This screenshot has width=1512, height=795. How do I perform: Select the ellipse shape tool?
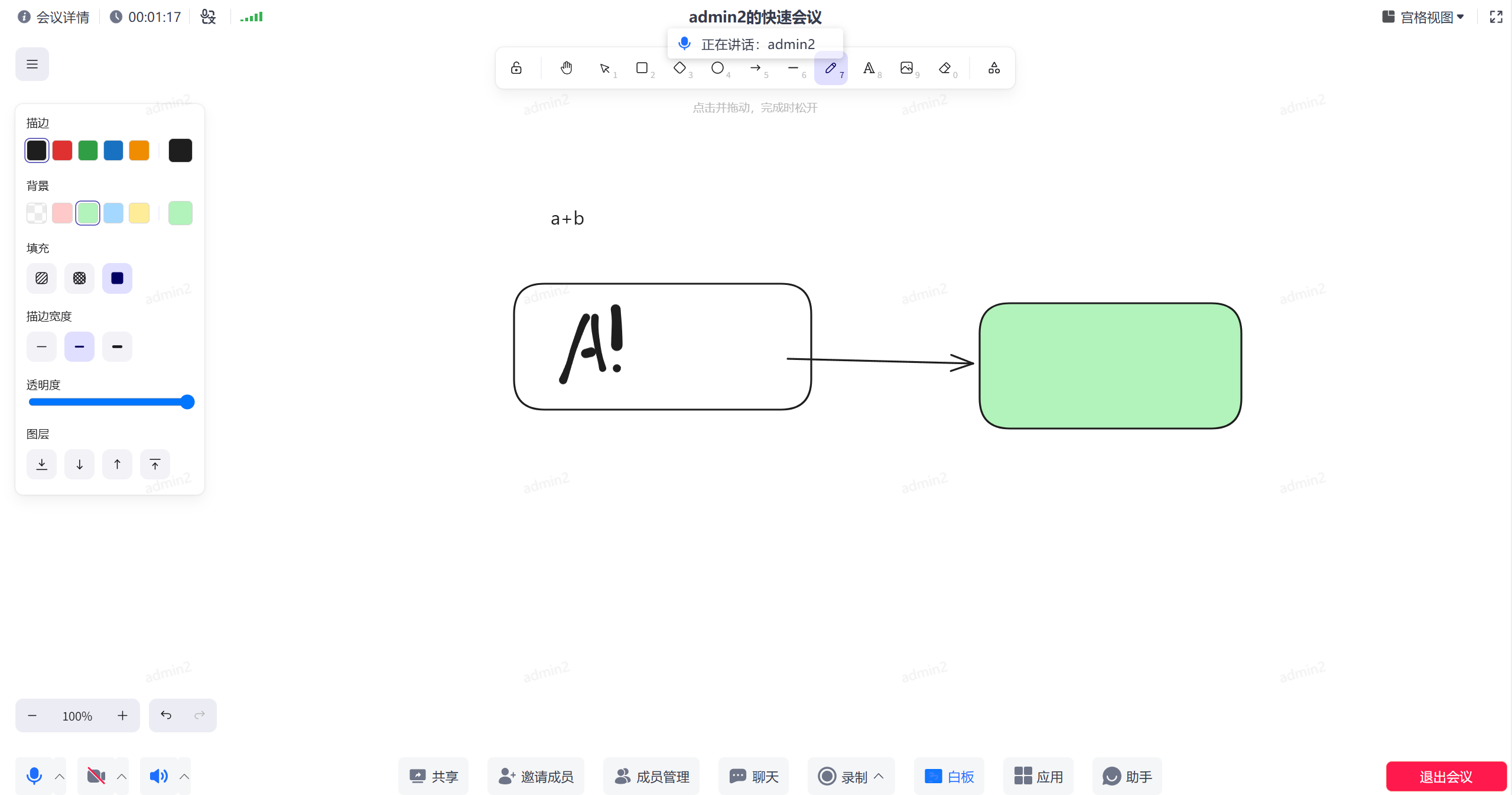pyautogui.click(x=717, y=68)
